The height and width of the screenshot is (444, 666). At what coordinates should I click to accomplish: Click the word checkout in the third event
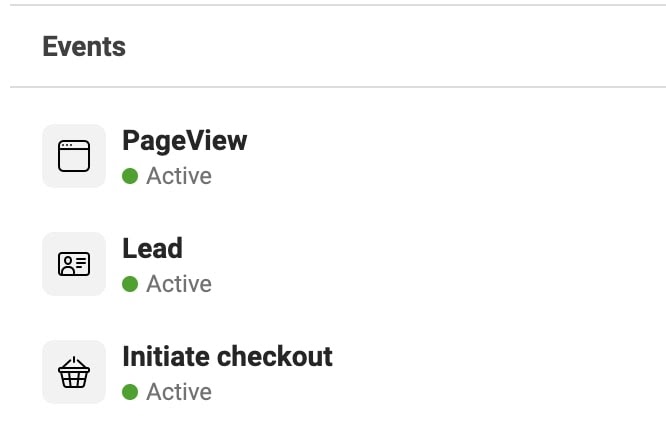(x=275, y=356)
